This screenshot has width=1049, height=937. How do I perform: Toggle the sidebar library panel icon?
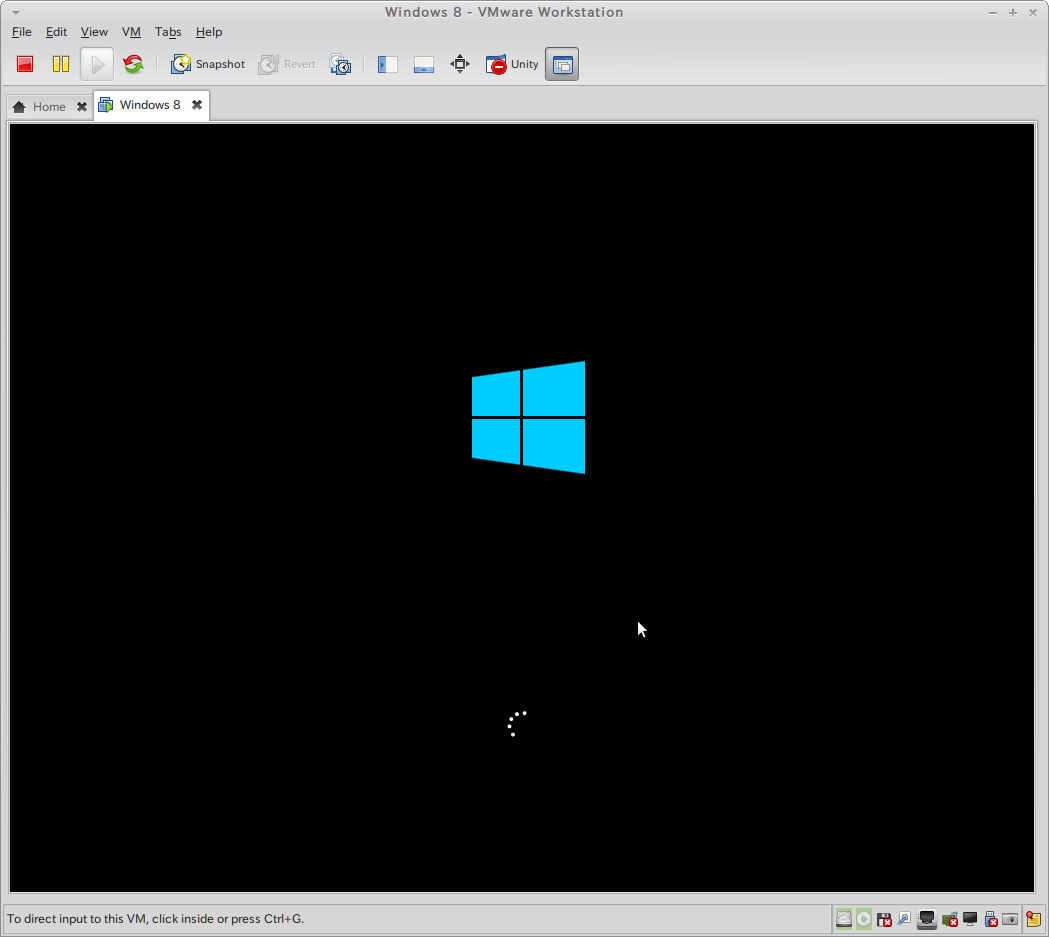click(387, 64)
